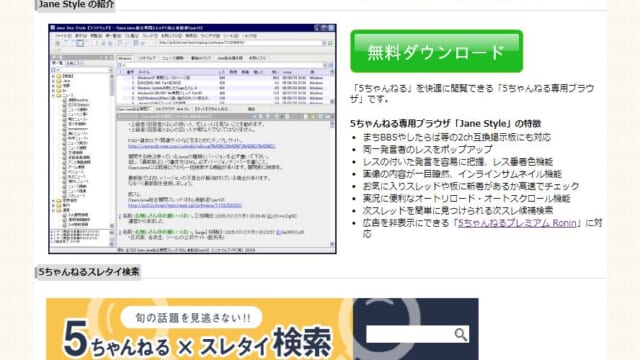This screenshot has height=360, width=640.
Task: Open the ファイル(F) menu in the Jane Style menu bar
Action: (63, 36)
